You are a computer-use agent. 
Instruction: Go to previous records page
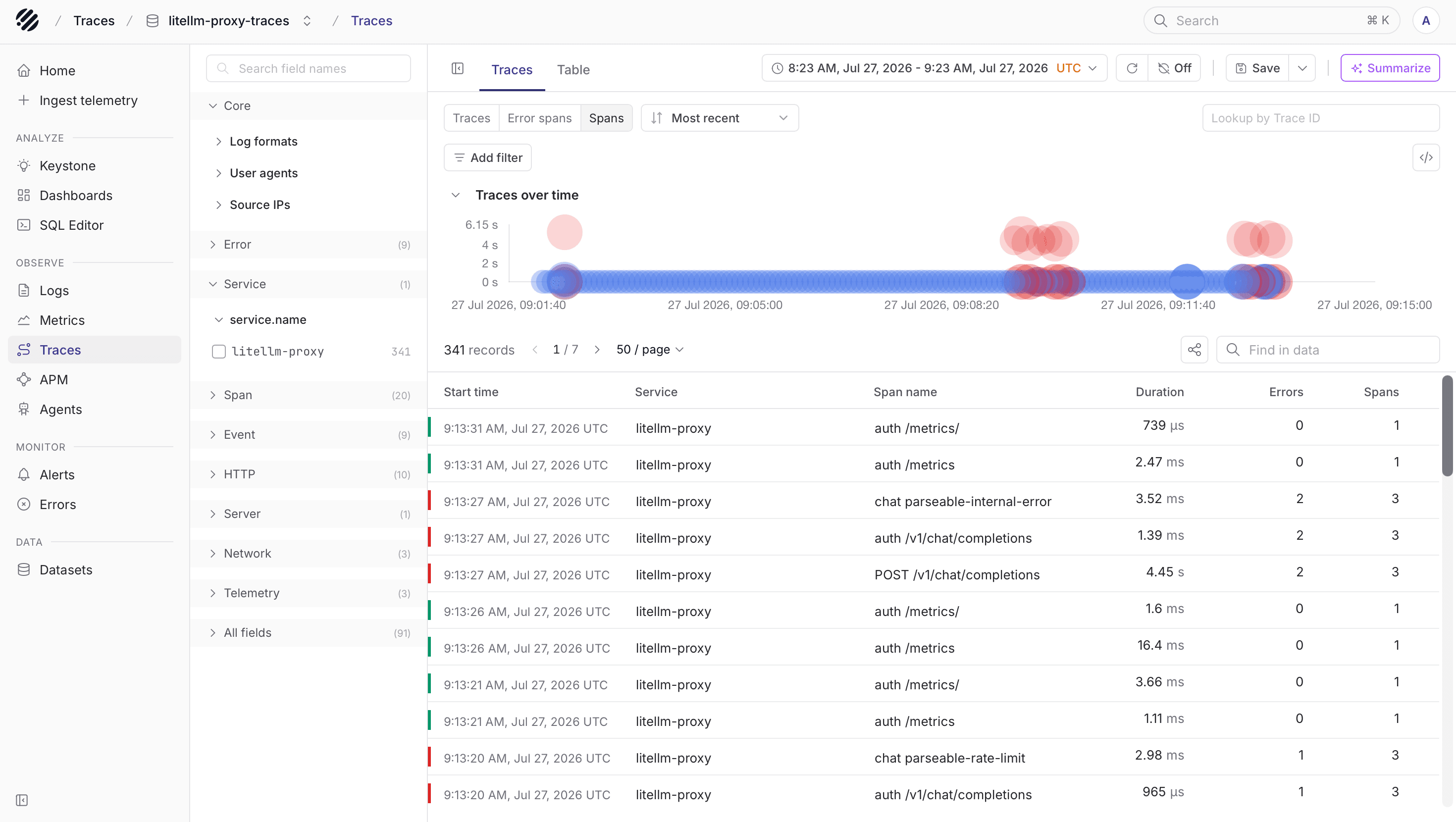point(535,350)
